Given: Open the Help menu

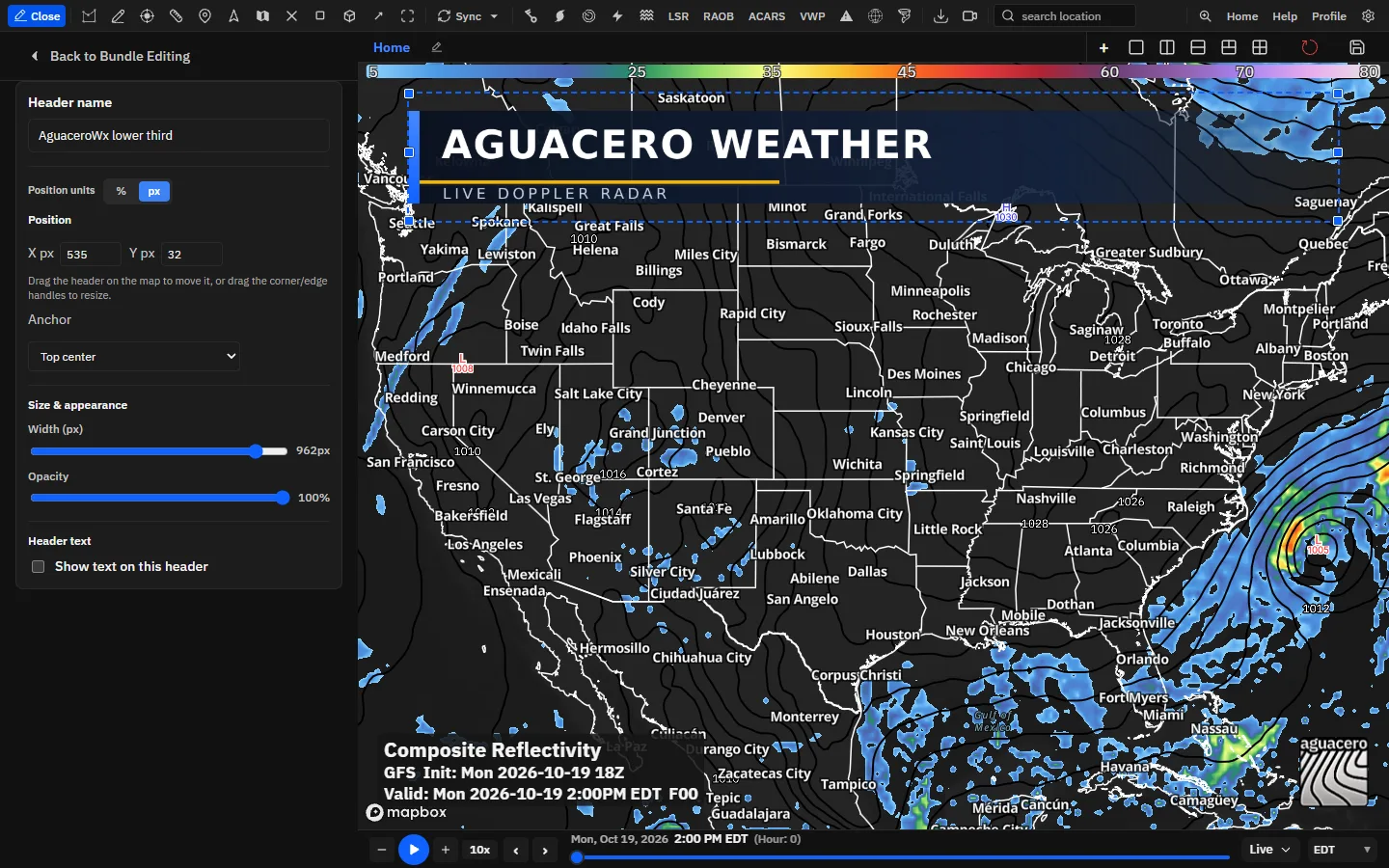Looking at the screenshot, I should click(x=1285, y=16).
